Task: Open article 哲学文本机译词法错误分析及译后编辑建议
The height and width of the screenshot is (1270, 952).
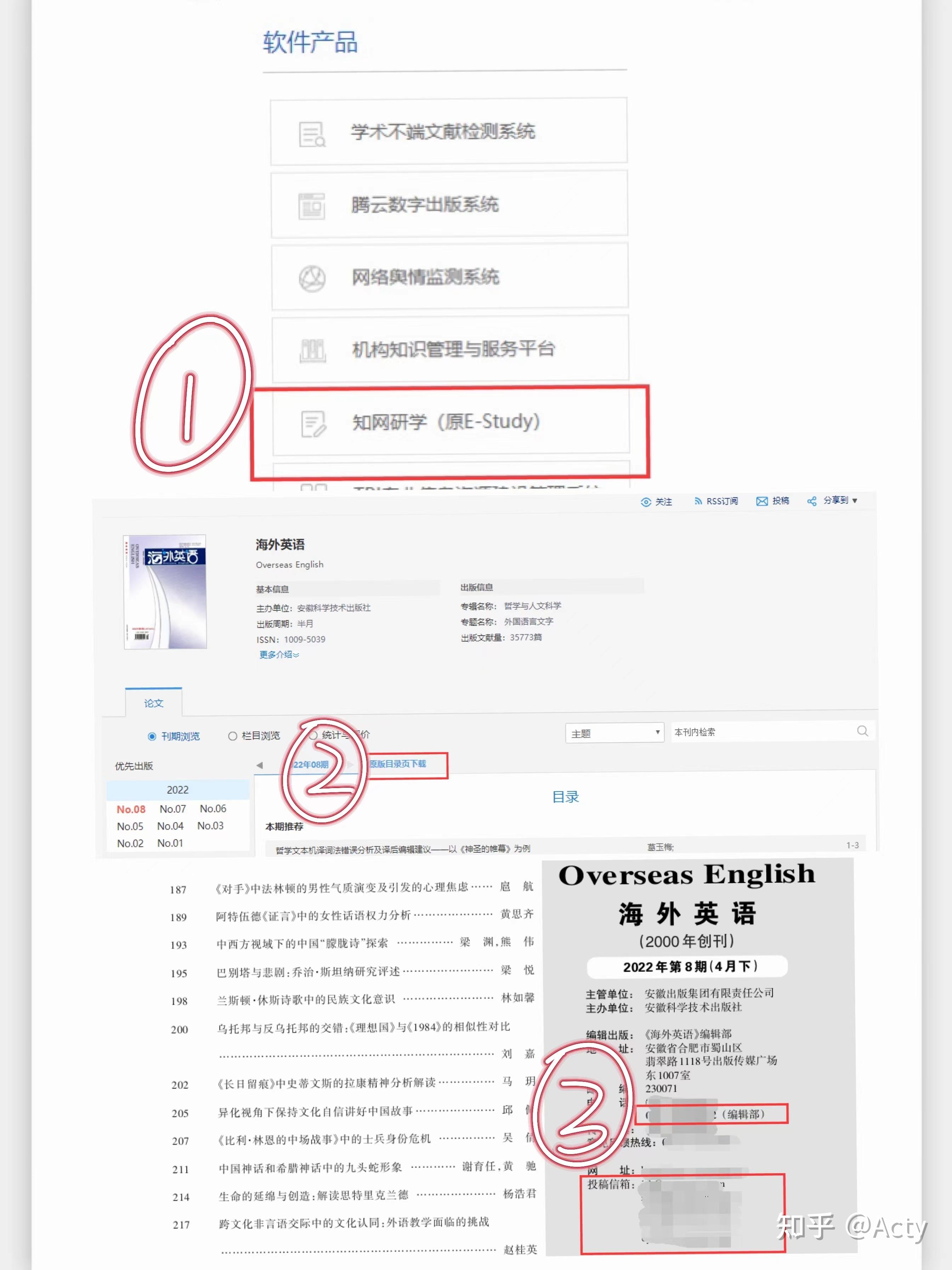Action: 403,849
